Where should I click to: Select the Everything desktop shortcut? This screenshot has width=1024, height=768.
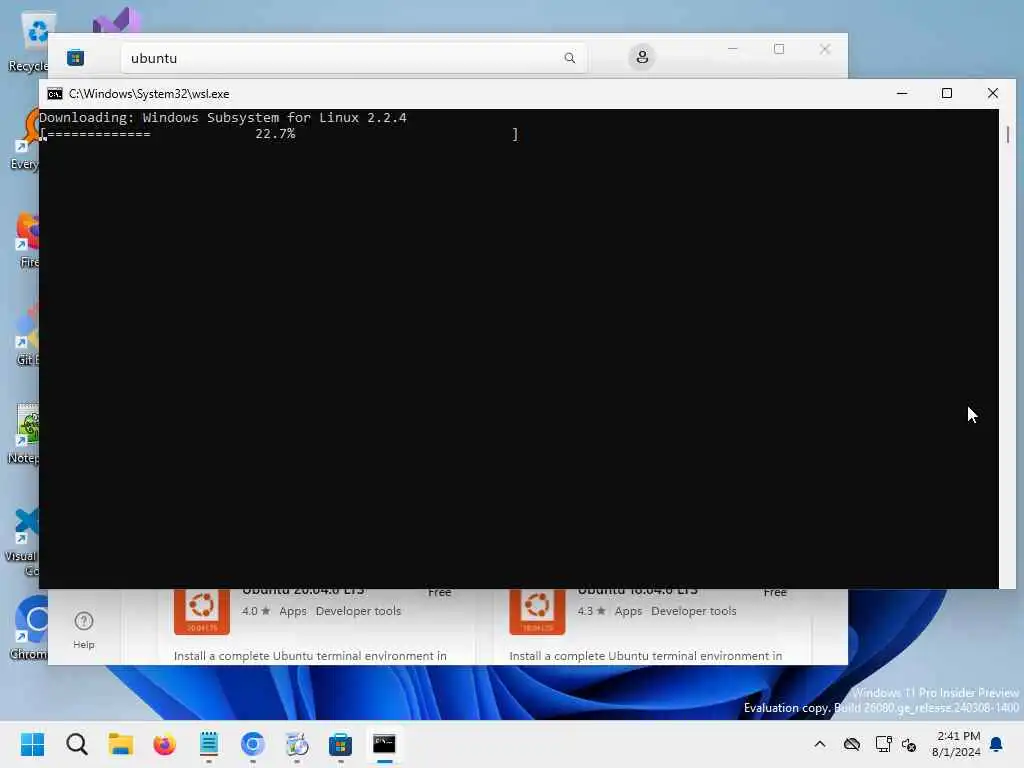(x=25, y=140)
